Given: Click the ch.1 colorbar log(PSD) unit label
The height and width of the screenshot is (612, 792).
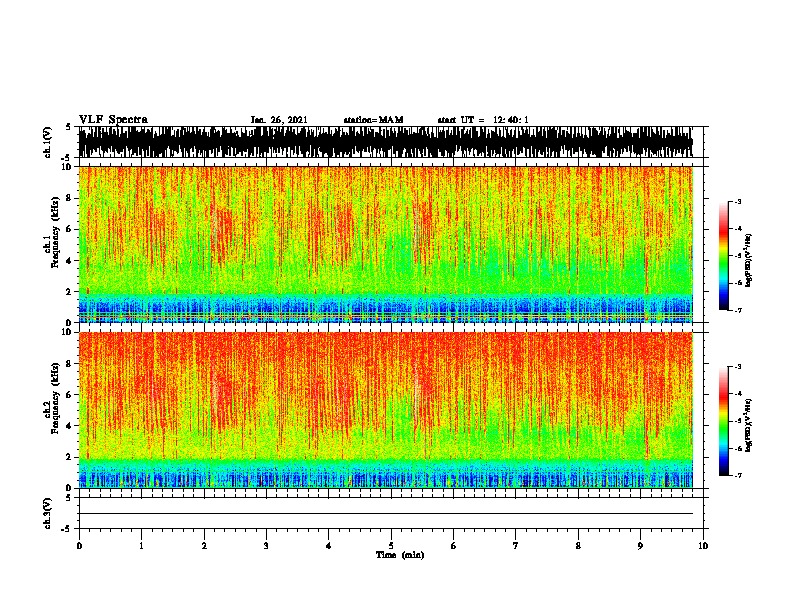Looking at the screenshot, I should coord(748,260).
